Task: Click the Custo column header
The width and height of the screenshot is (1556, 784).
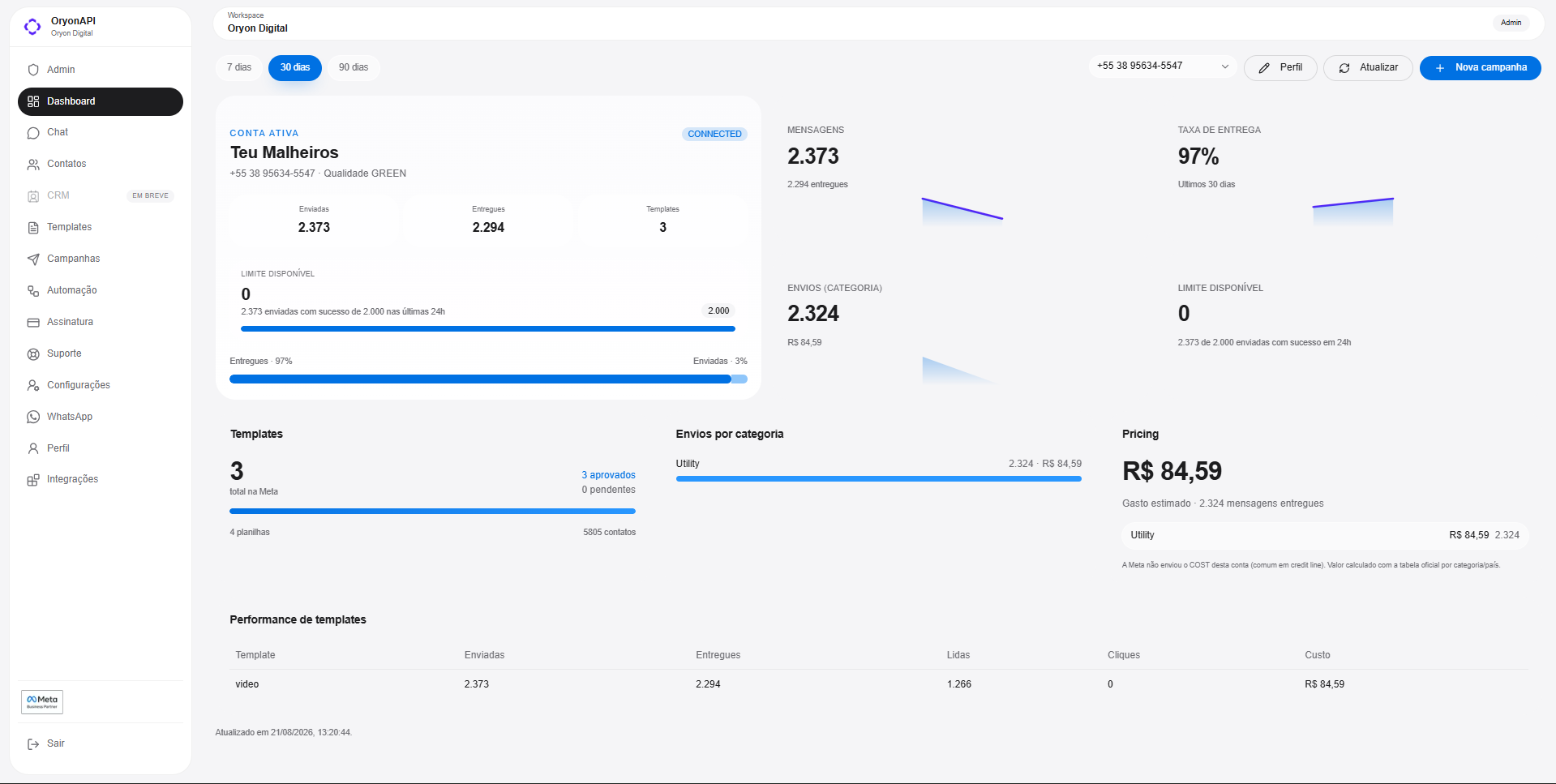Action: [1317, 655]
